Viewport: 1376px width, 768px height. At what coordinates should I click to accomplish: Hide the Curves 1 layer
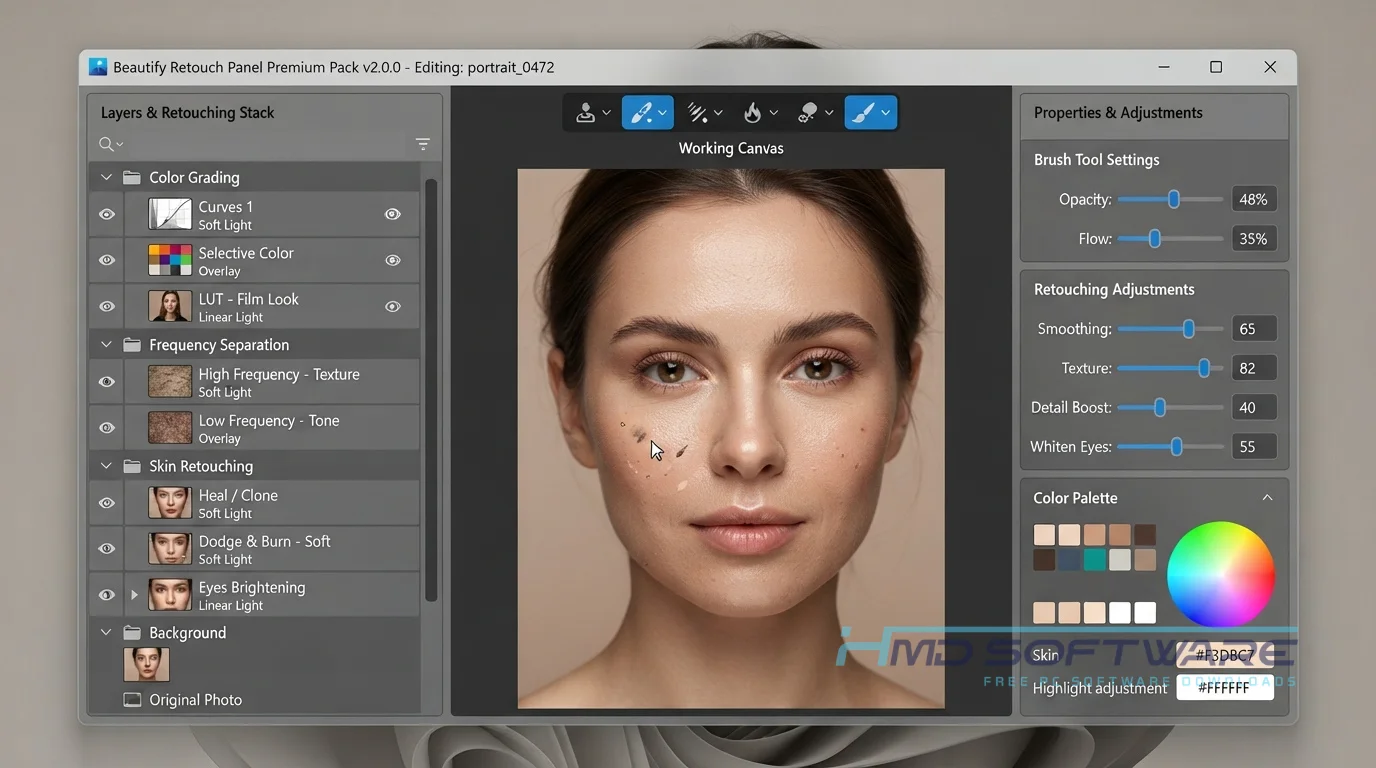click(x=107, y=214)
